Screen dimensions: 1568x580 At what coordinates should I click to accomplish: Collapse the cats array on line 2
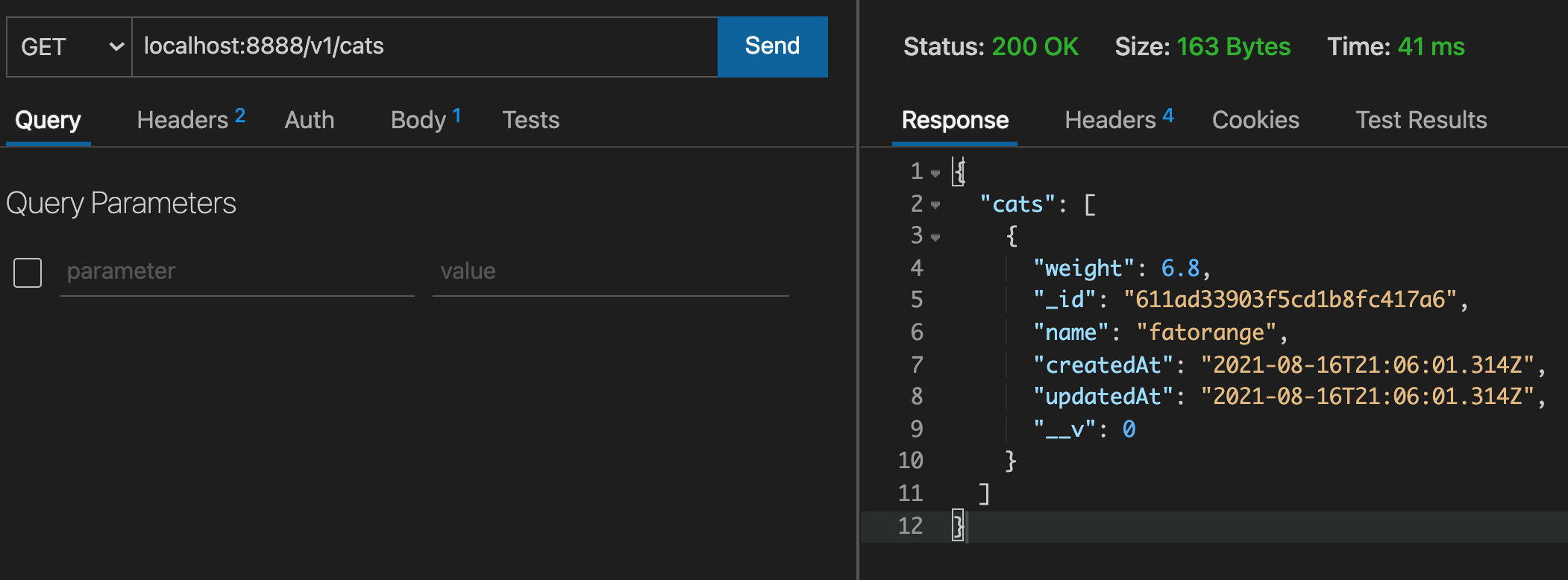[x=935, y=205]
